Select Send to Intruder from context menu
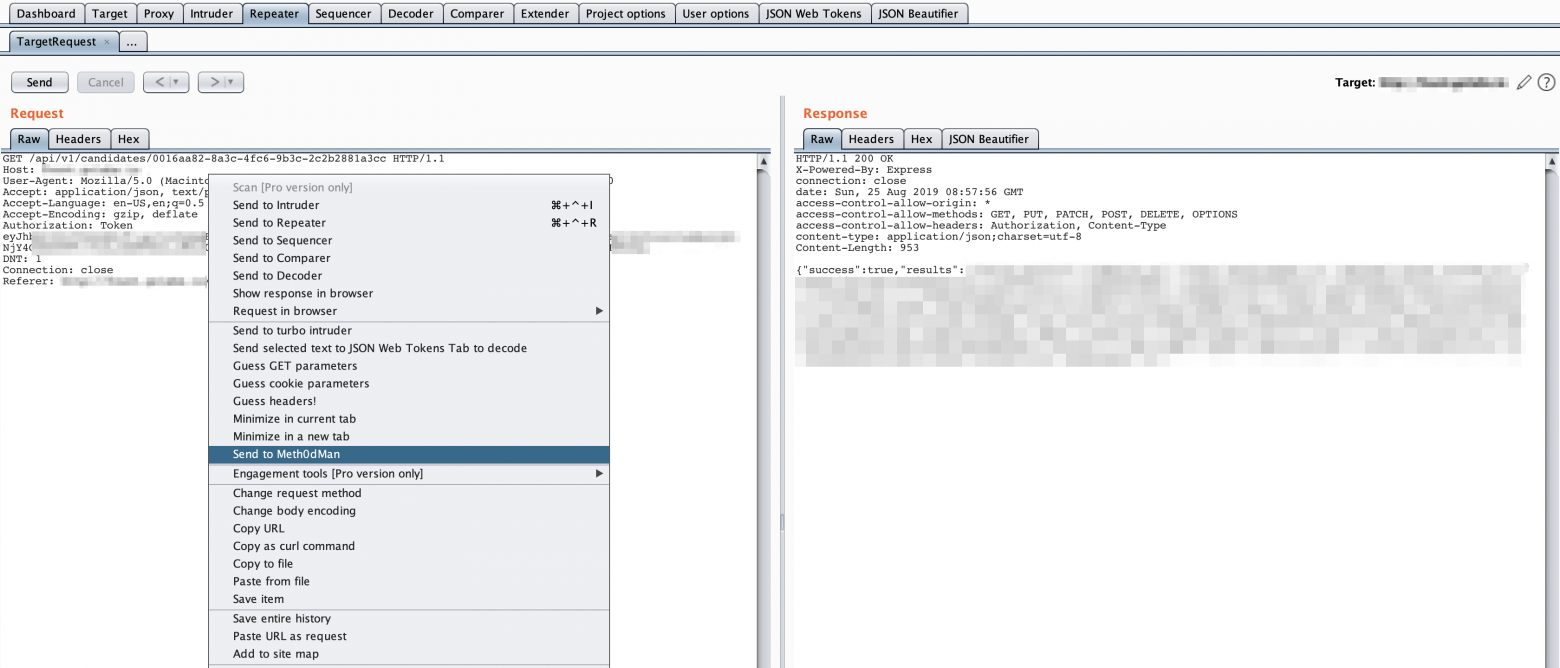 [276, 205]
